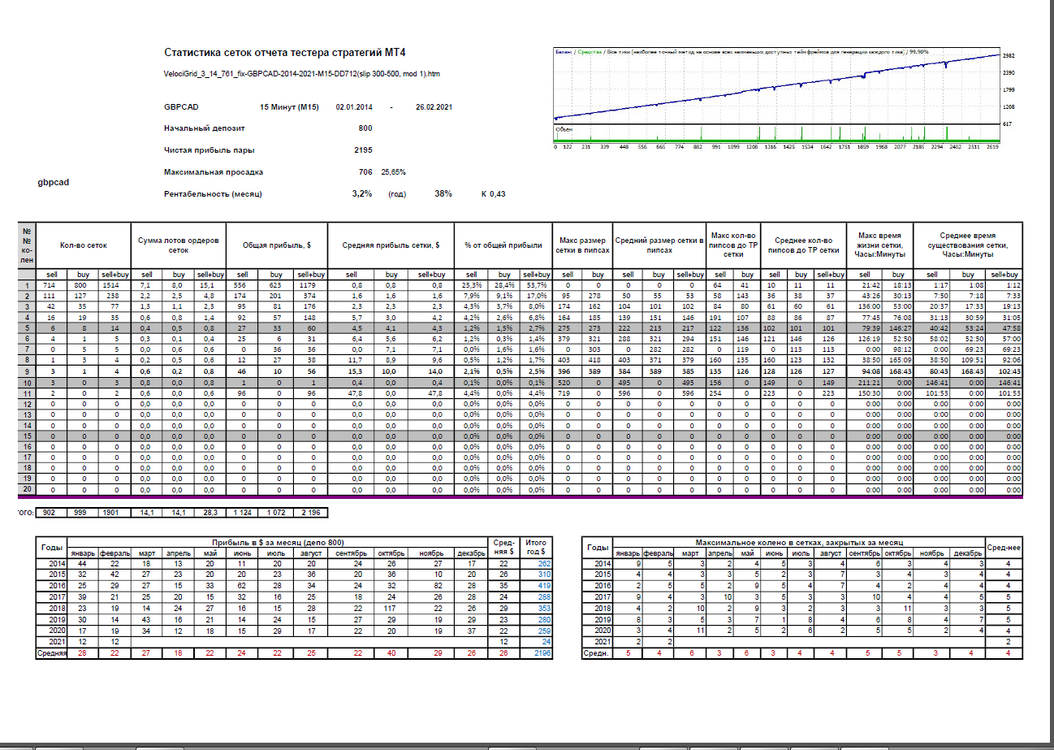Select the totals cell '2 196'
Viewport: 1054px width, 750px height.
310,513
